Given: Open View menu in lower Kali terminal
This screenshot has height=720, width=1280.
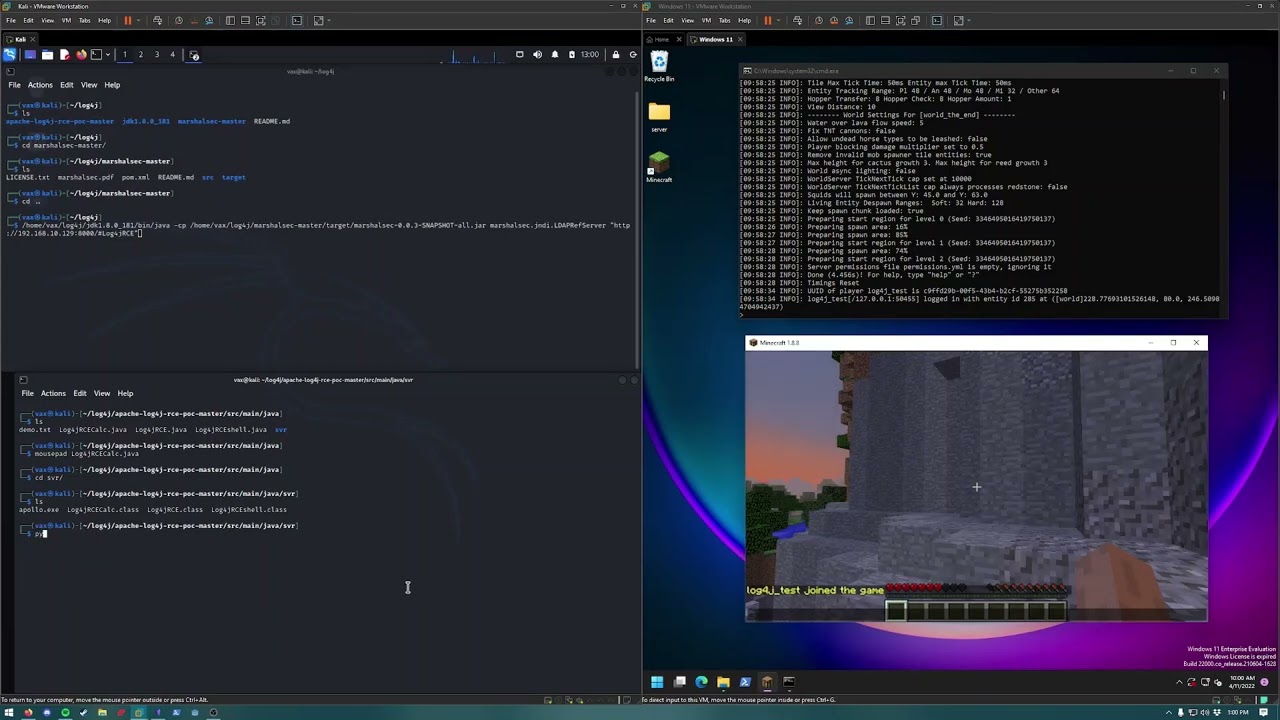Looking at the screenshot, I should click(102, 393).
